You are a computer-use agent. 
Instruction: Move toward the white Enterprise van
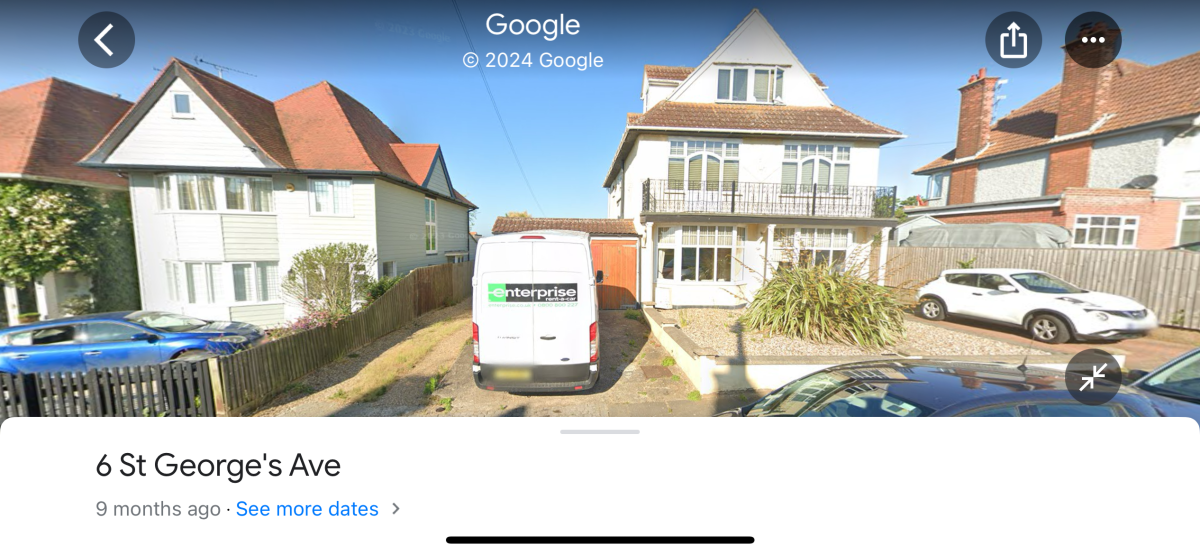536,310
